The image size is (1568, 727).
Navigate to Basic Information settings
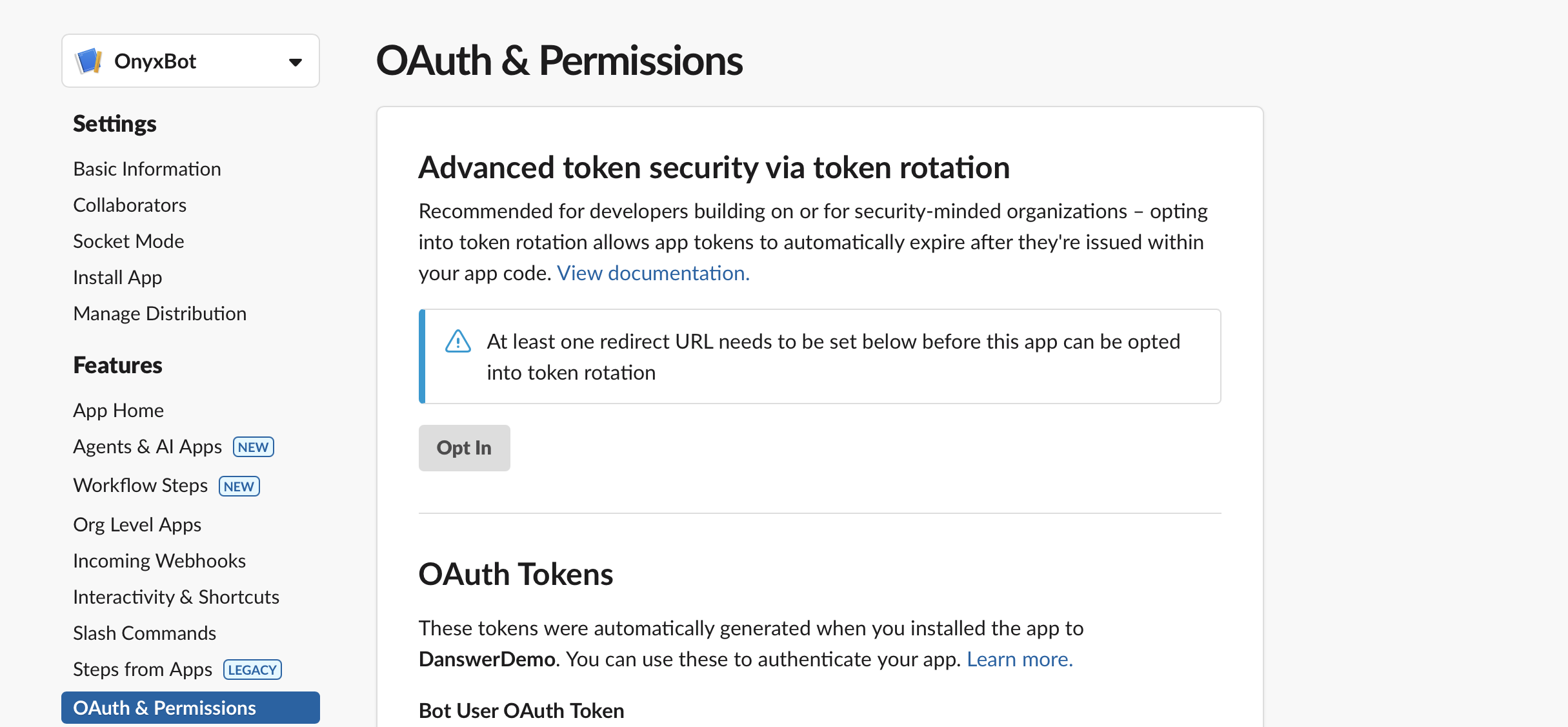pyautogui.click(x=147, y=169)
